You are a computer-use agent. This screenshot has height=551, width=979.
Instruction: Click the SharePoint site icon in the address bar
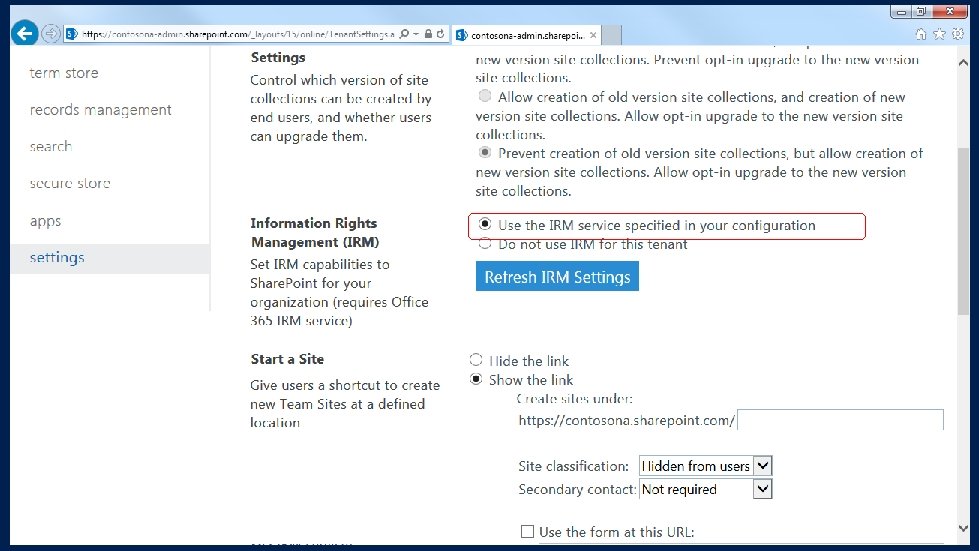(71, 34)
